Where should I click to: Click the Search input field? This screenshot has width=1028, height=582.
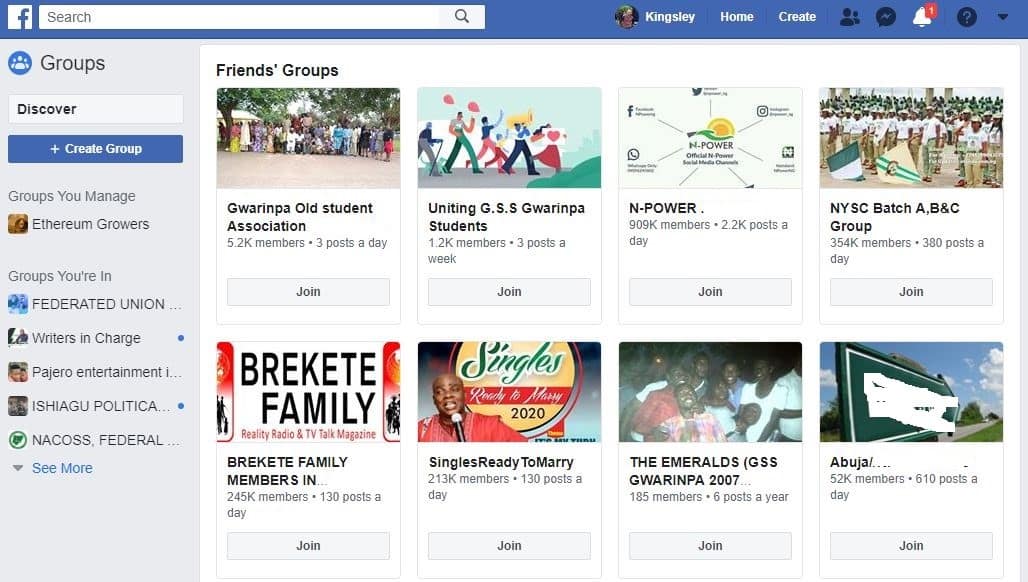[x=239, y=17]
